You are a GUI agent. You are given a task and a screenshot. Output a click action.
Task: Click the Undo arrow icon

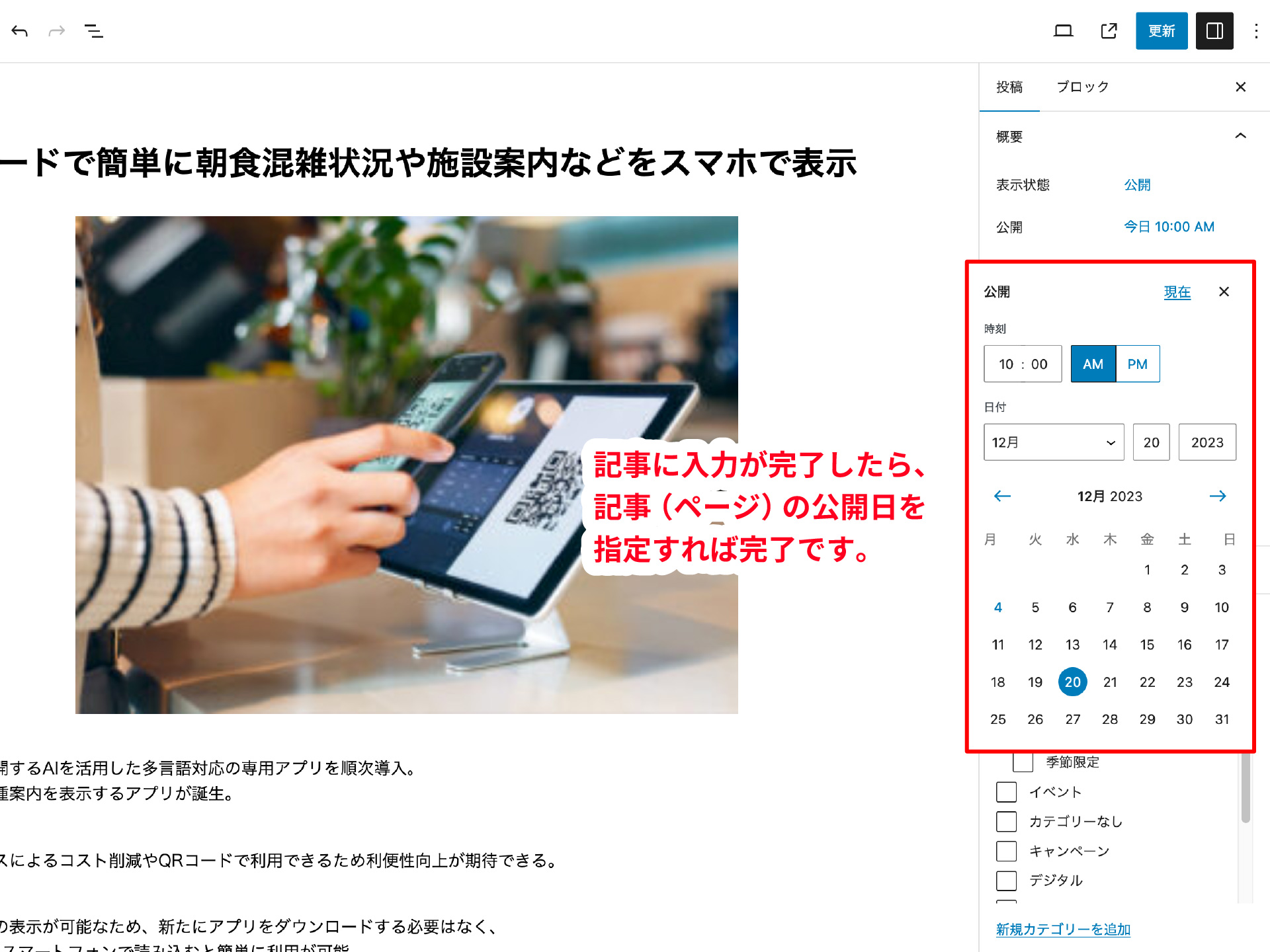tap(20, 31)
